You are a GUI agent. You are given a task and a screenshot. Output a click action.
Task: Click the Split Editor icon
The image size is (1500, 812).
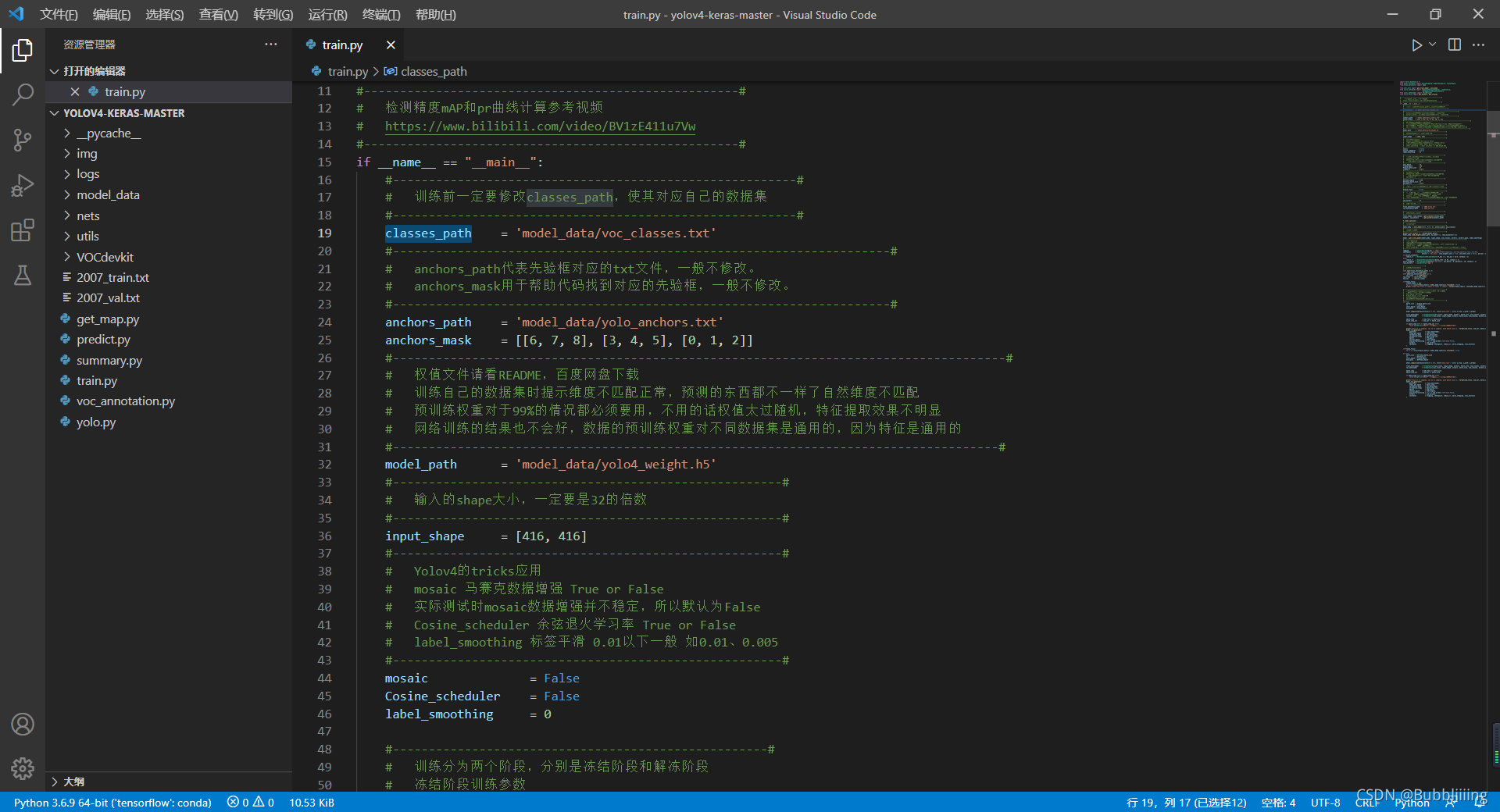1454,45
